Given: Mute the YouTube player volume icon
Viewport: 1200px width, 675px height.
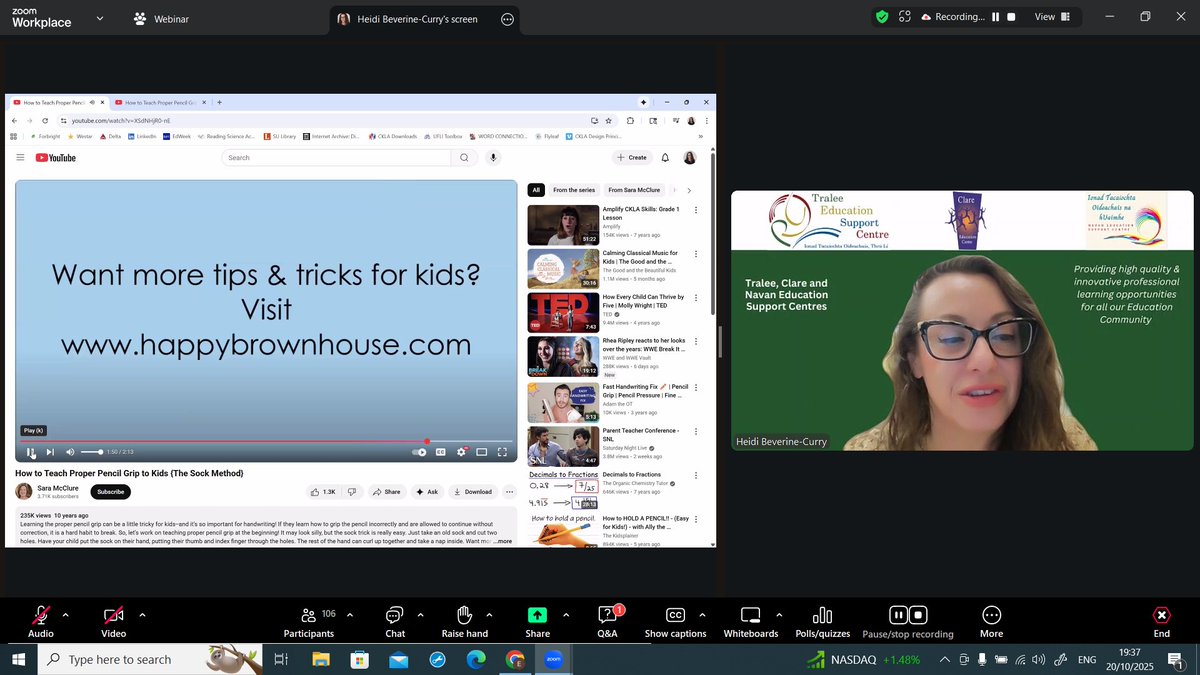Looking at the screenshot, I should pos(70,452).
